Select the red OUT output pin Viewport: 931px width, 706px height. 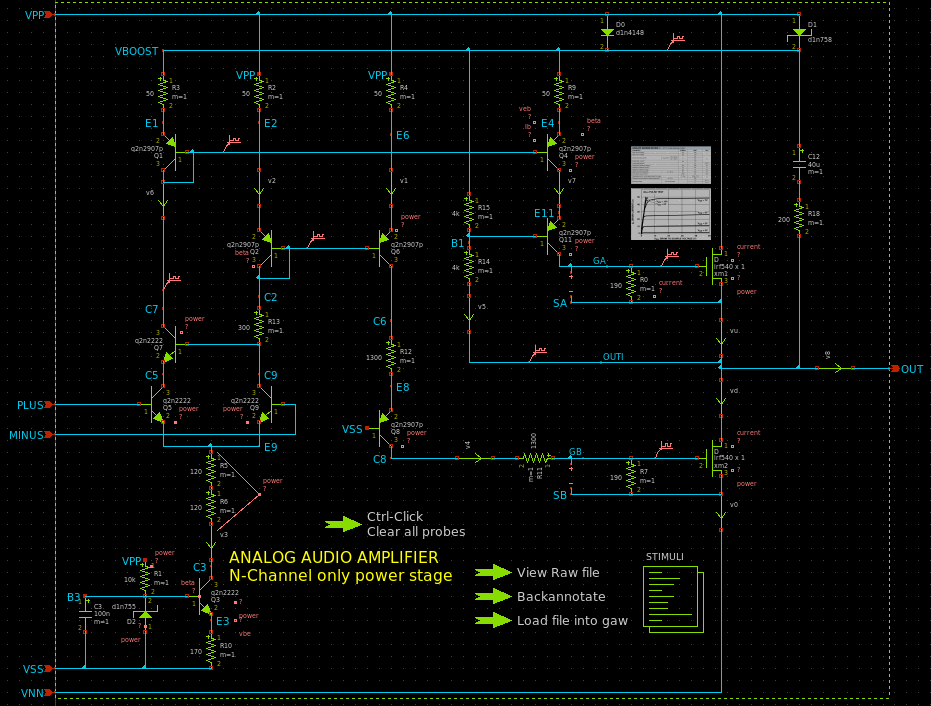[x=895, y=369]
